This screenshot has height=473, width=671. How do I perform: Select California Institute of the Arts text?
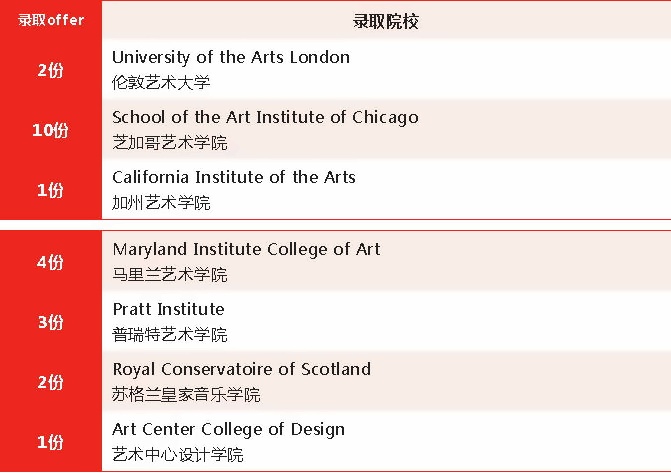click(x=234, y=177)
